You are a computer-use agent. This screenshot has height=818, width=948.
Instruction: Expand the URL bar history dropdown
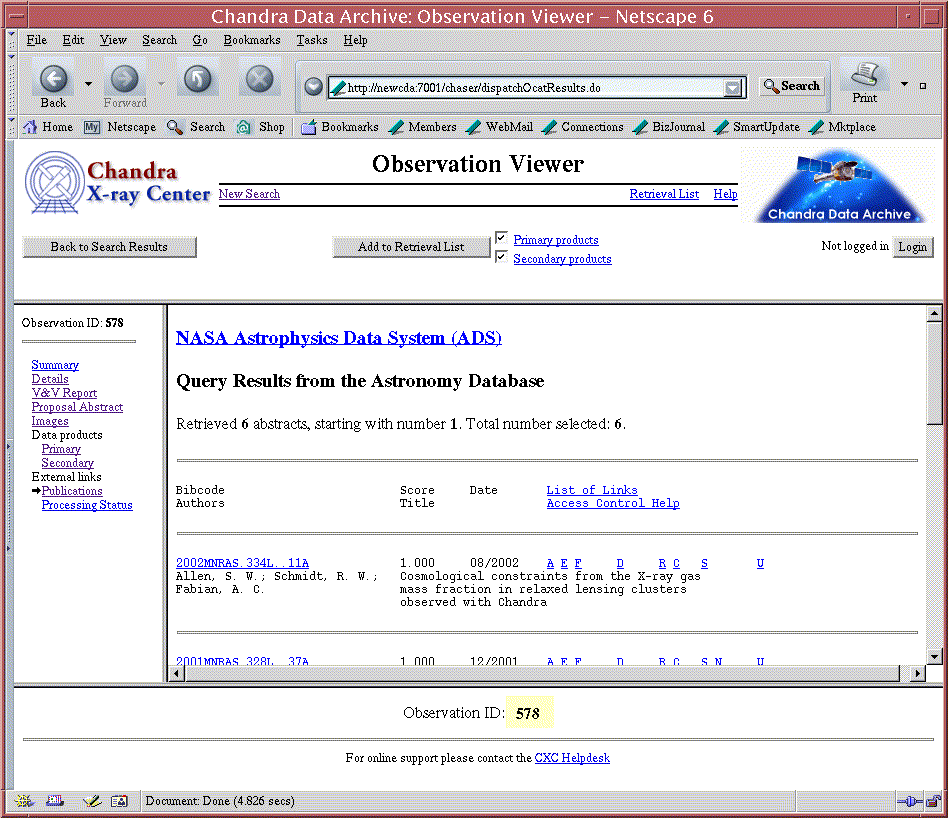[x=734, y=88]
